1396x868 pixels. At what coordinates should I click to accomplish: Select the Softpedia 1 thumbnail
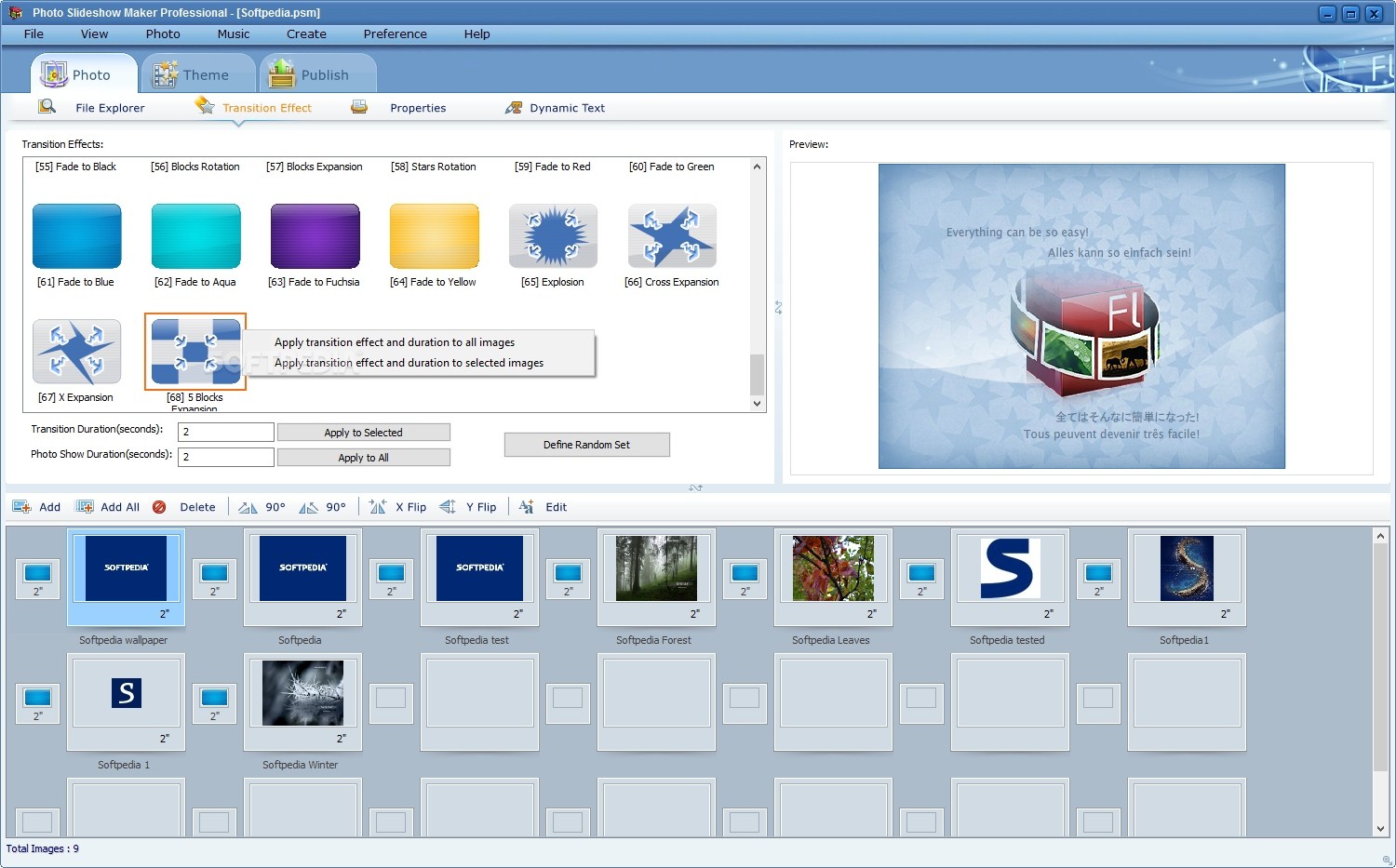click(126, 701)
